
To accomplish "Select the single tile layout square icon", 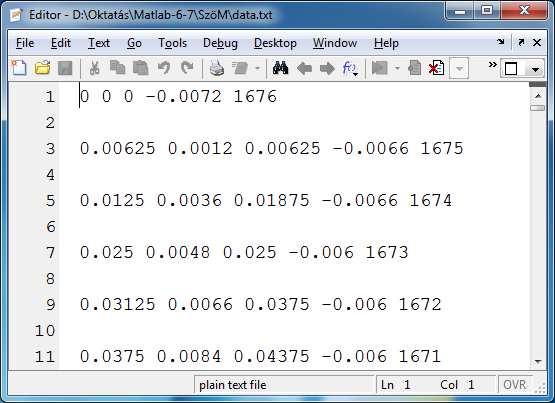I will (511, 69).
